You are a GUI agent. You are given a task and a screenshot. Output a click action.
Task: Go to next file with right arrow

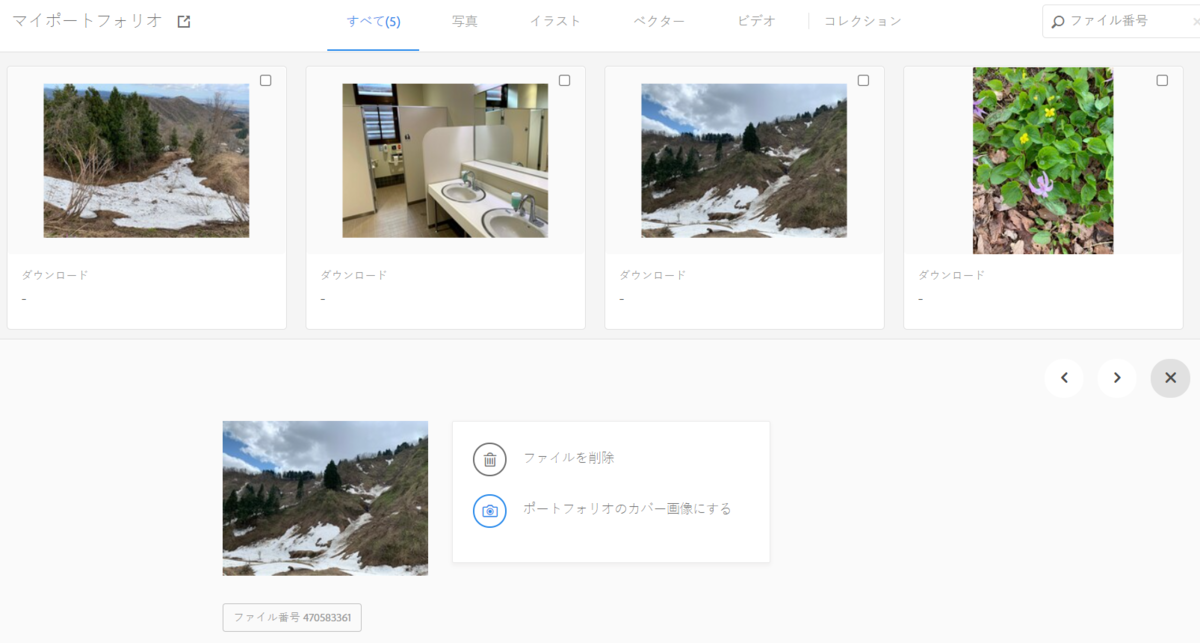1117,378
